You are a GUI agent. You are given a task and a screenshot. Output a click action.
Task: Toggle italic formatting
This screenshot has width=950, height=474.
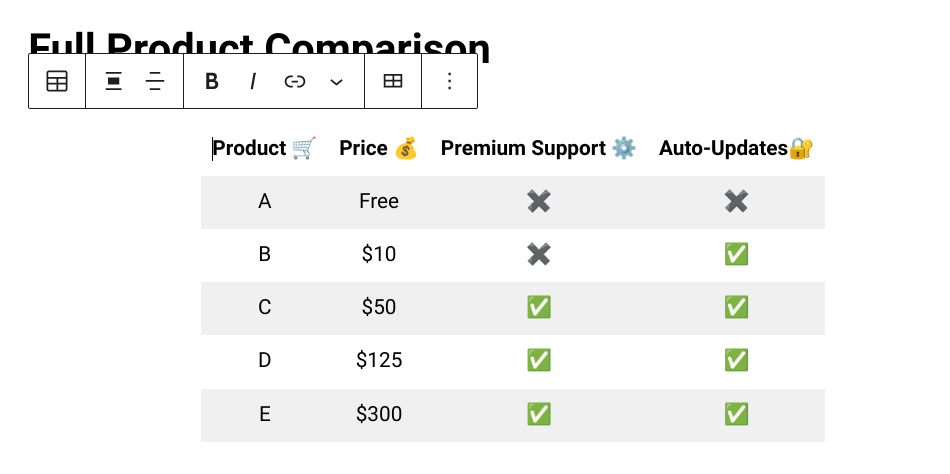253,81
